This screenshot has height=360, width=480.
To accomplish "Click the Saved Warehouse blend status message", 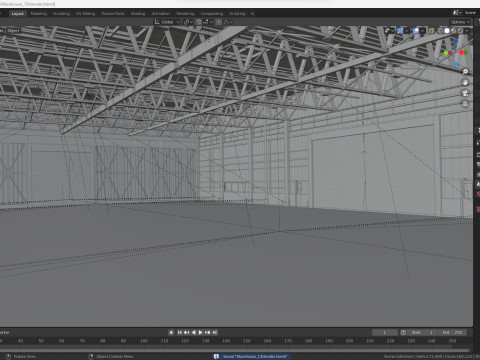I will pyautogui.click(x=255, y=356).
